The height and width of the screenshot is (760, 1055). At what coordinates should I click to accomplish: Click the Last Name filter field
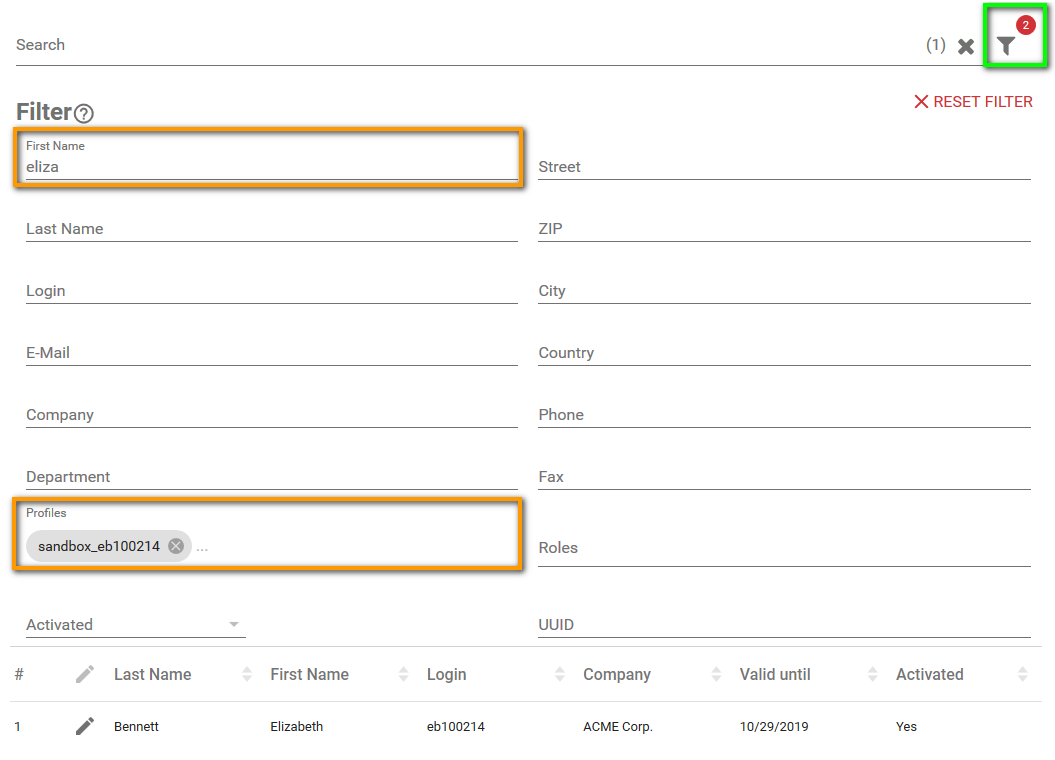270,229
